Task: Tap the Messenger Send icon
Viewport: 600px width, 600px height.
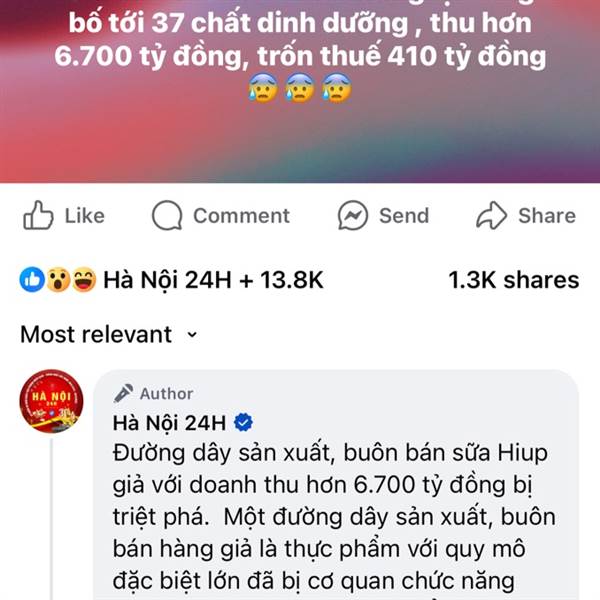Action: pos(353,215)
